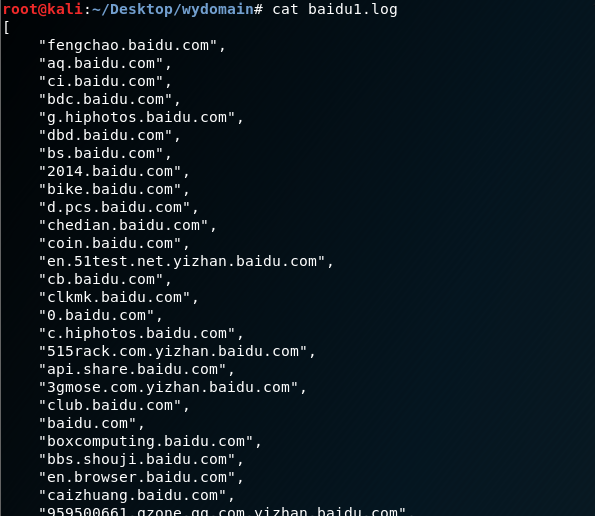Click the fengchao.baidu.com line

tap(132, 46)
